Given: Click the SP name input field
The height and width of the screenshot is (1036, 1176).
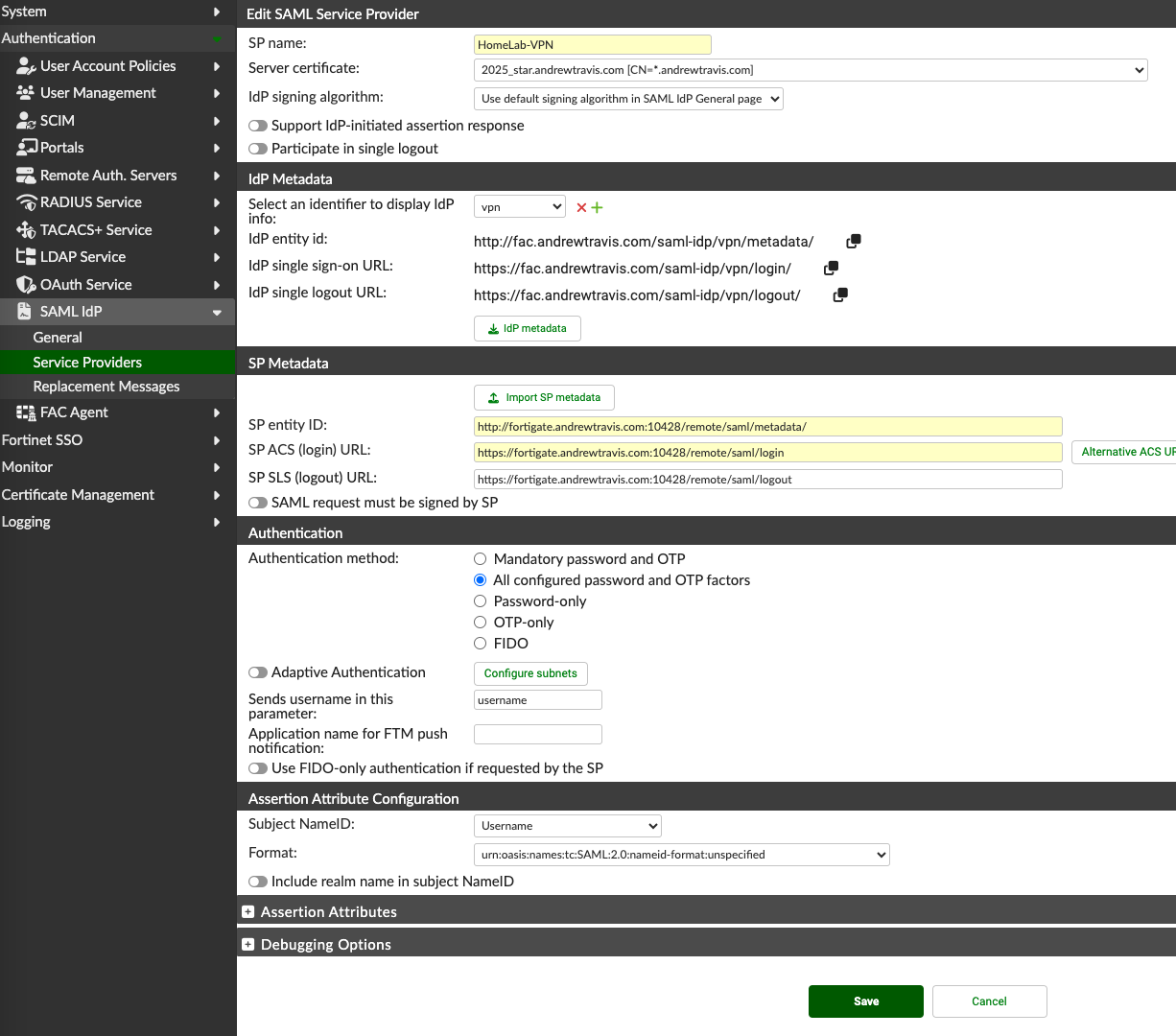Looking at the screenshot, I should 592,44.
